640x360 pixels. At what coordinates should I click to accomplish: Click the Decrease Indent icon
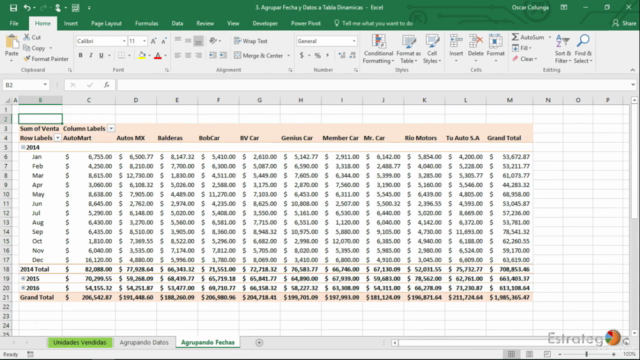click(x=213, y=56)
